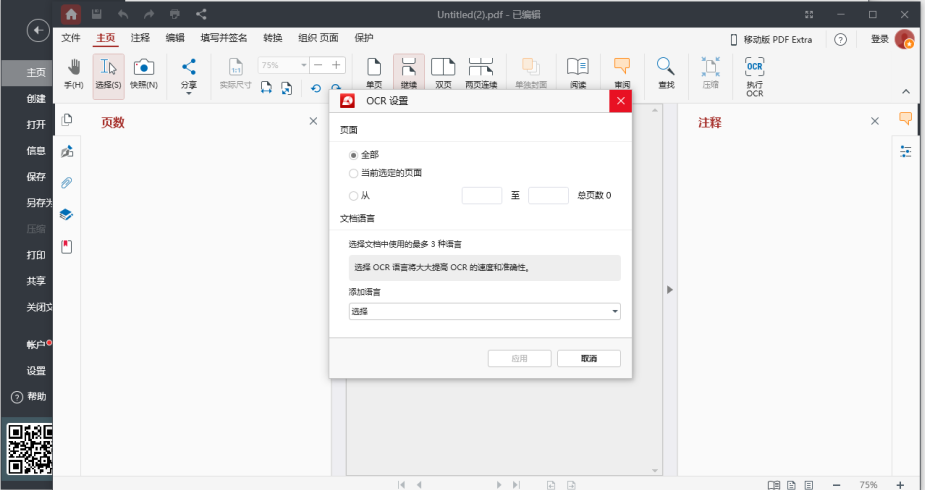This screenshot has width=925, height=490.
Task: Open the signatures panel icon
Action: pos(67,152)
